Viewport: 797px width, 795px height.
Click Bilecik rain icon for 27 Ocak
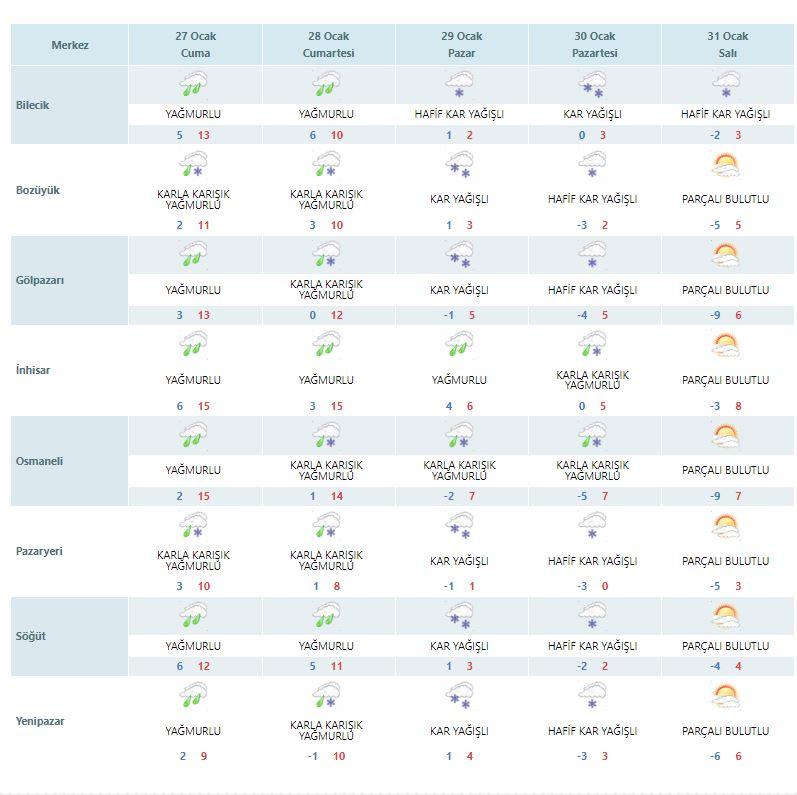[x=193, y=84]
